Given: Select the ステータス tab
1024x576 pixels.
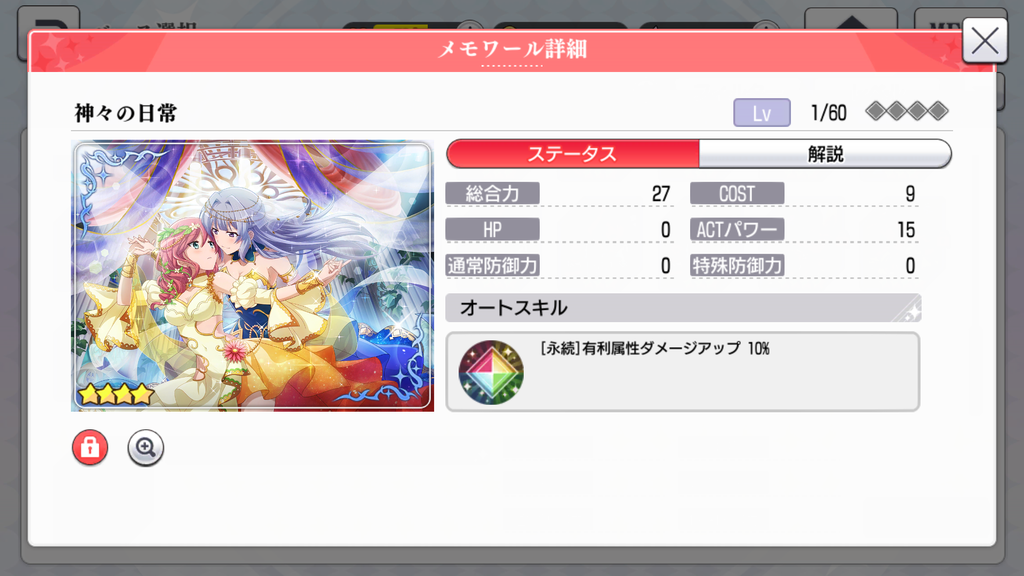Looking at the screenshot, I should click(573, 154).
